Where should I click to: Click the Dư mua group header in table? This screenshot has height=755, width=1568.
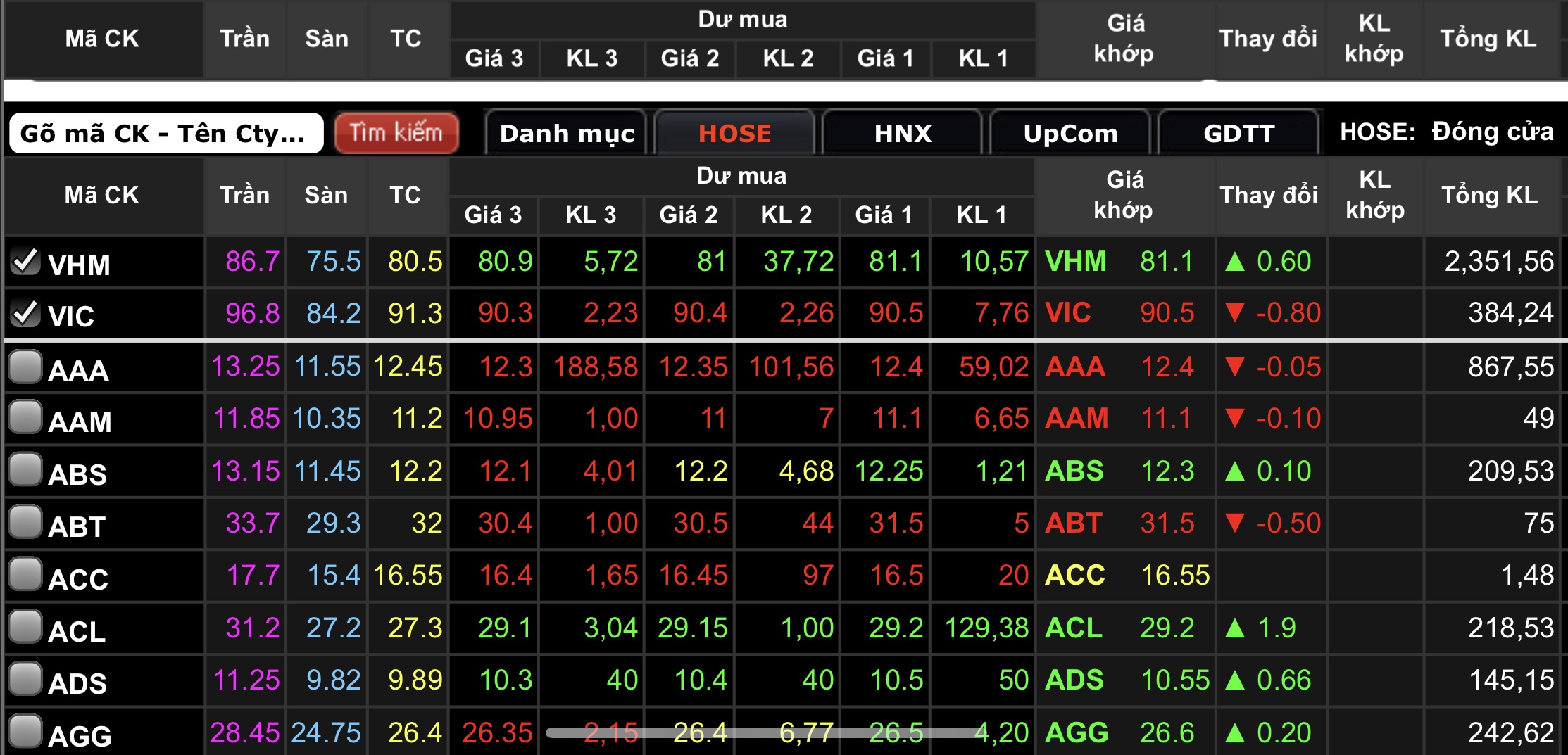[741, 176]
